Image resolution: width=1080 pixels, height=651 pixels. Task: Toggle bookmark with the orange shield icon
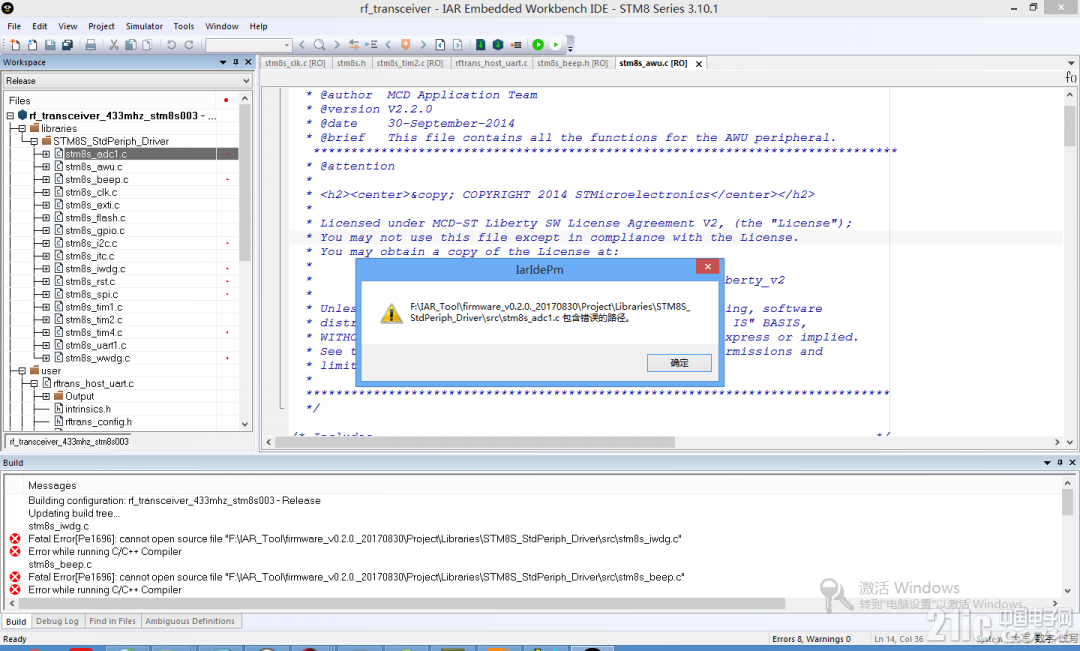click(x=406, y=45)
